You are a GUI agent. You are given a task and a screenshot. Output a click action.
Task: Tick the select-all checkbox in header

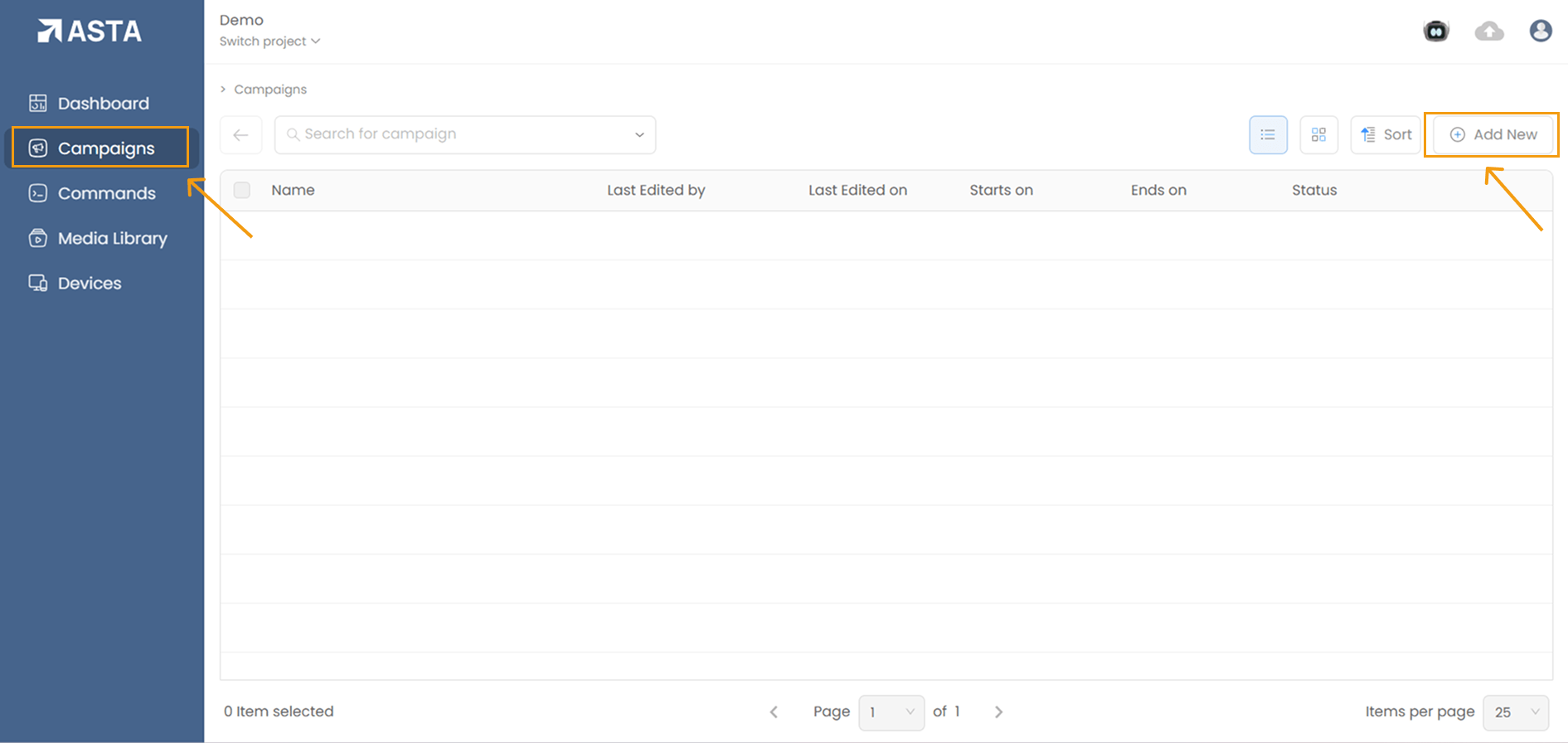tap(242, 190)
